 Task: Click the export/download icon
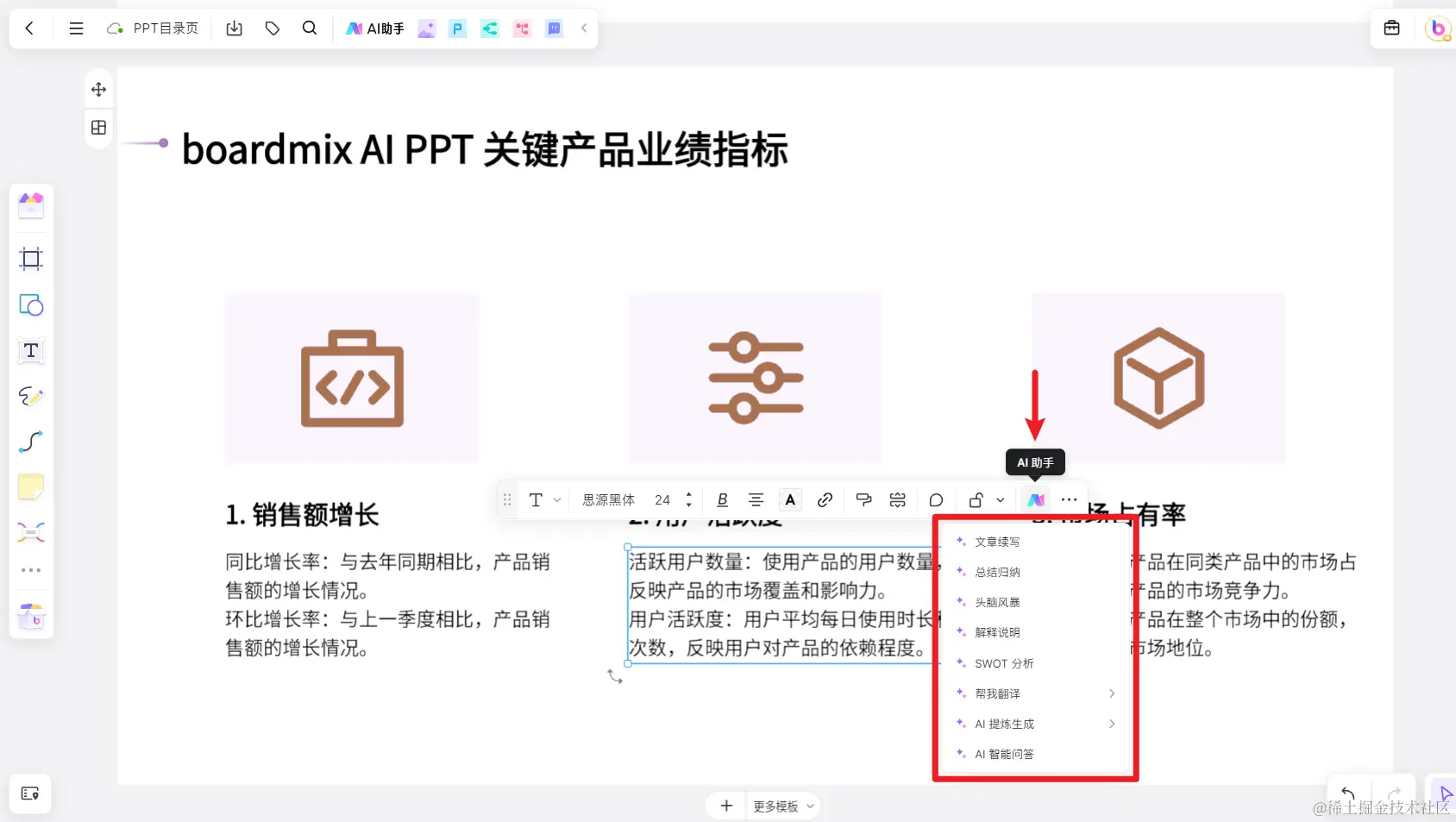pyautogui.click(x=234, y=28)
